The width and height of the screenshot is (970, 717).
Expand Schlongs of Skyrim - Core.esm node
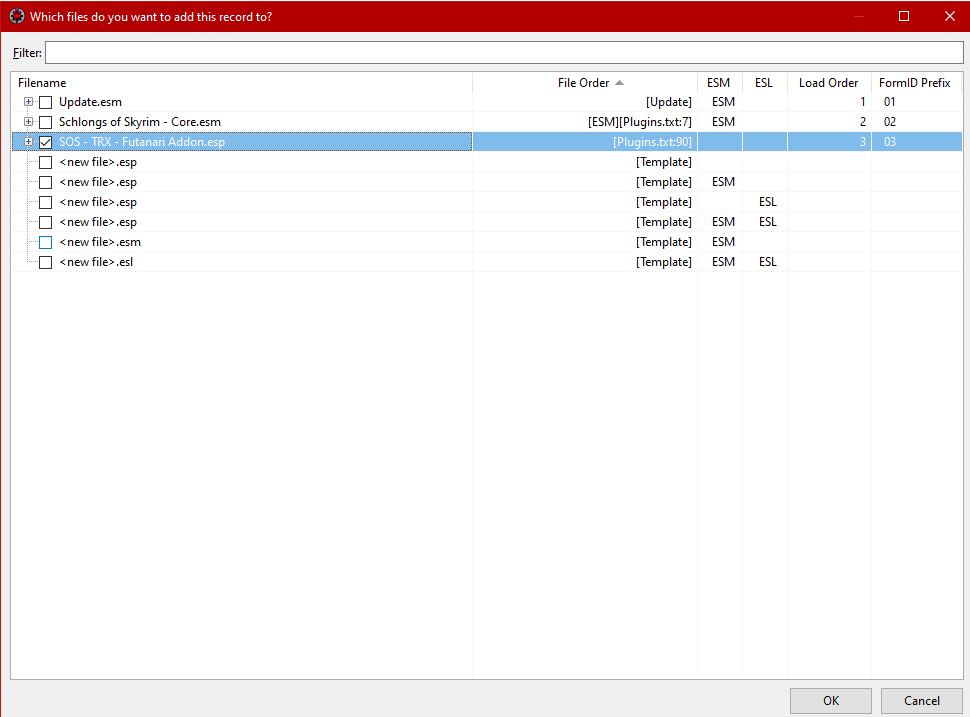pyautogui.click(x=29, y=122)
